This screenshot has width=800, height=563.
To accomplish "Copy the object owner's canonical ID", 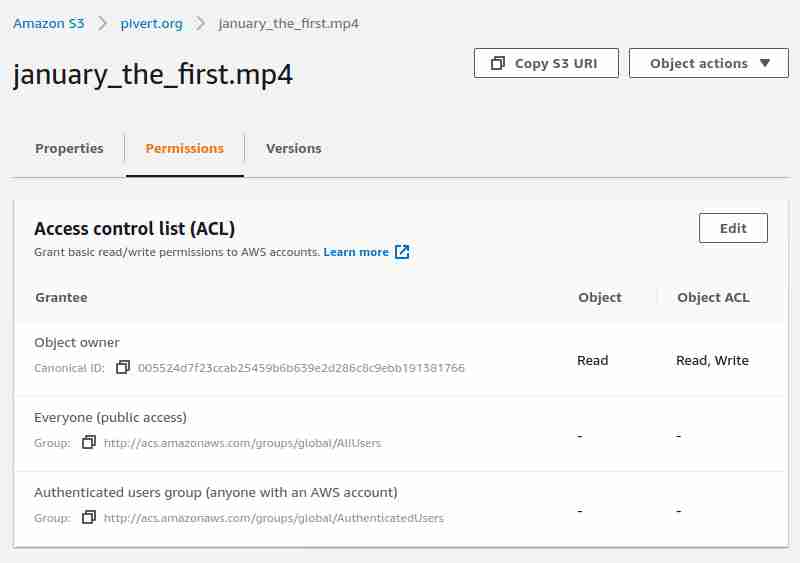I will coord(123,368).
